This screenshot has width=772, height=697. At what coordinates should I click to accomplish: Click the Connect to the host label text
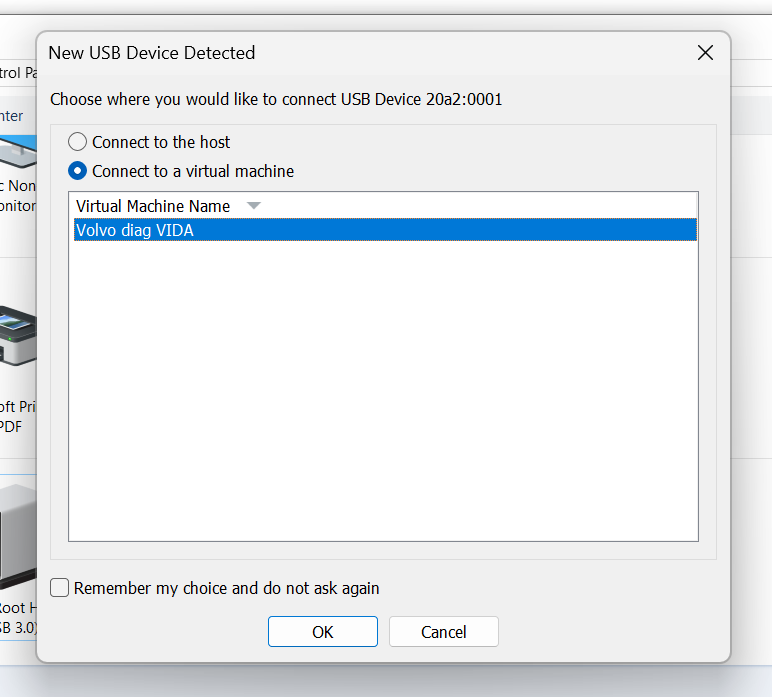tap(161, 142)
